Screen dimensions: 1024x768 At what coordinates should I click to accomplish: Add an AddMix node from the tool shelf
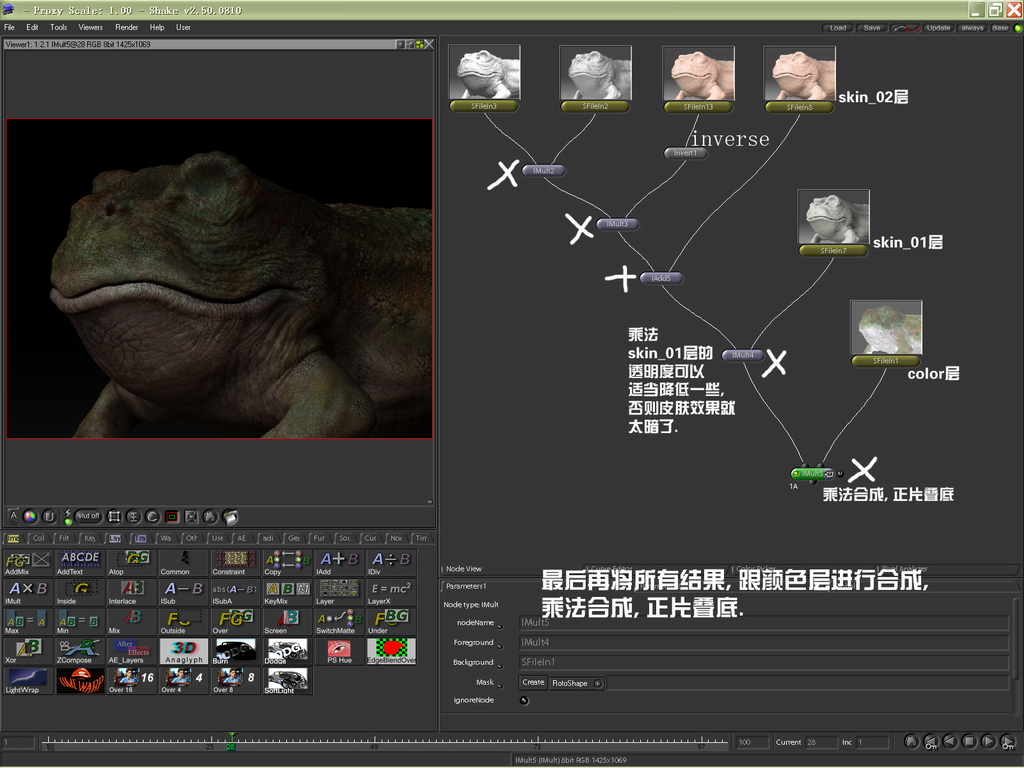pyautogui.click(x=27, y=562)
